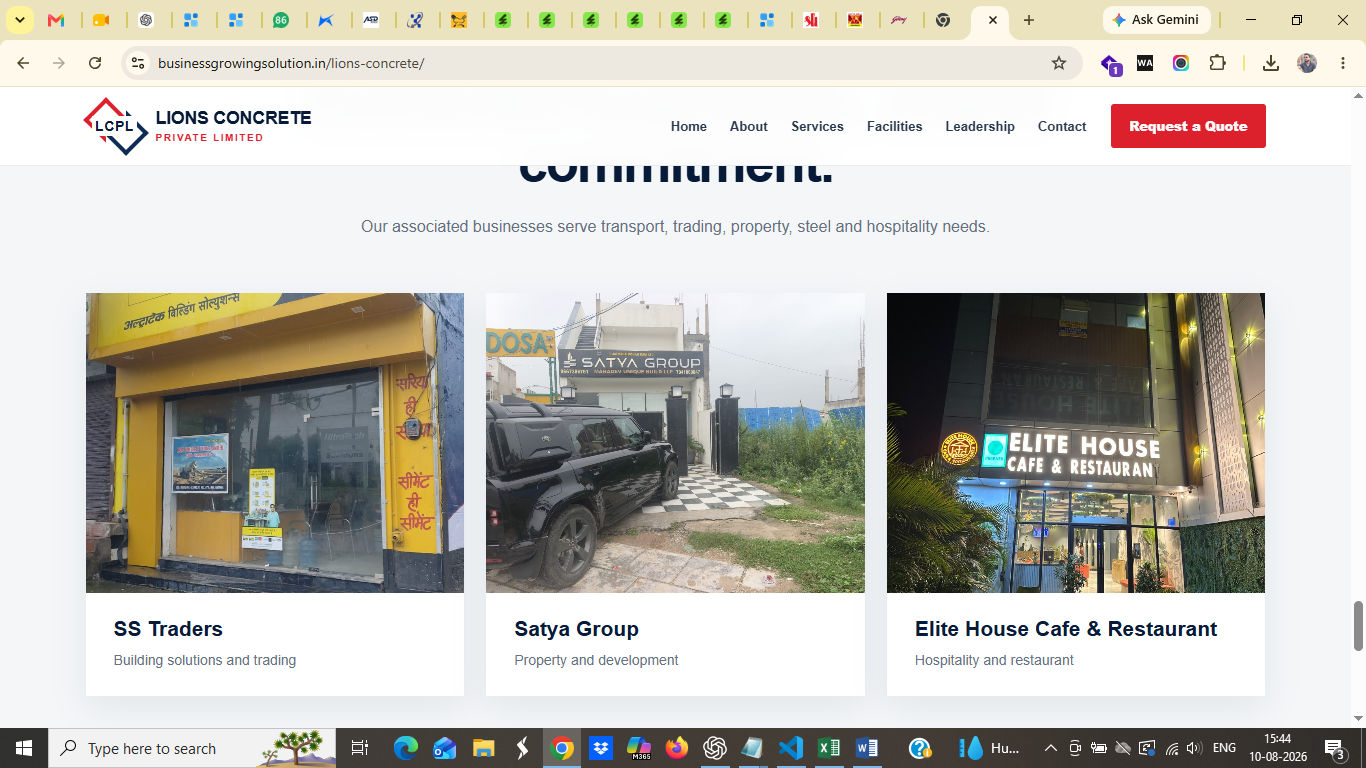Open the Services navigation menu item

(x=817, y=126)
